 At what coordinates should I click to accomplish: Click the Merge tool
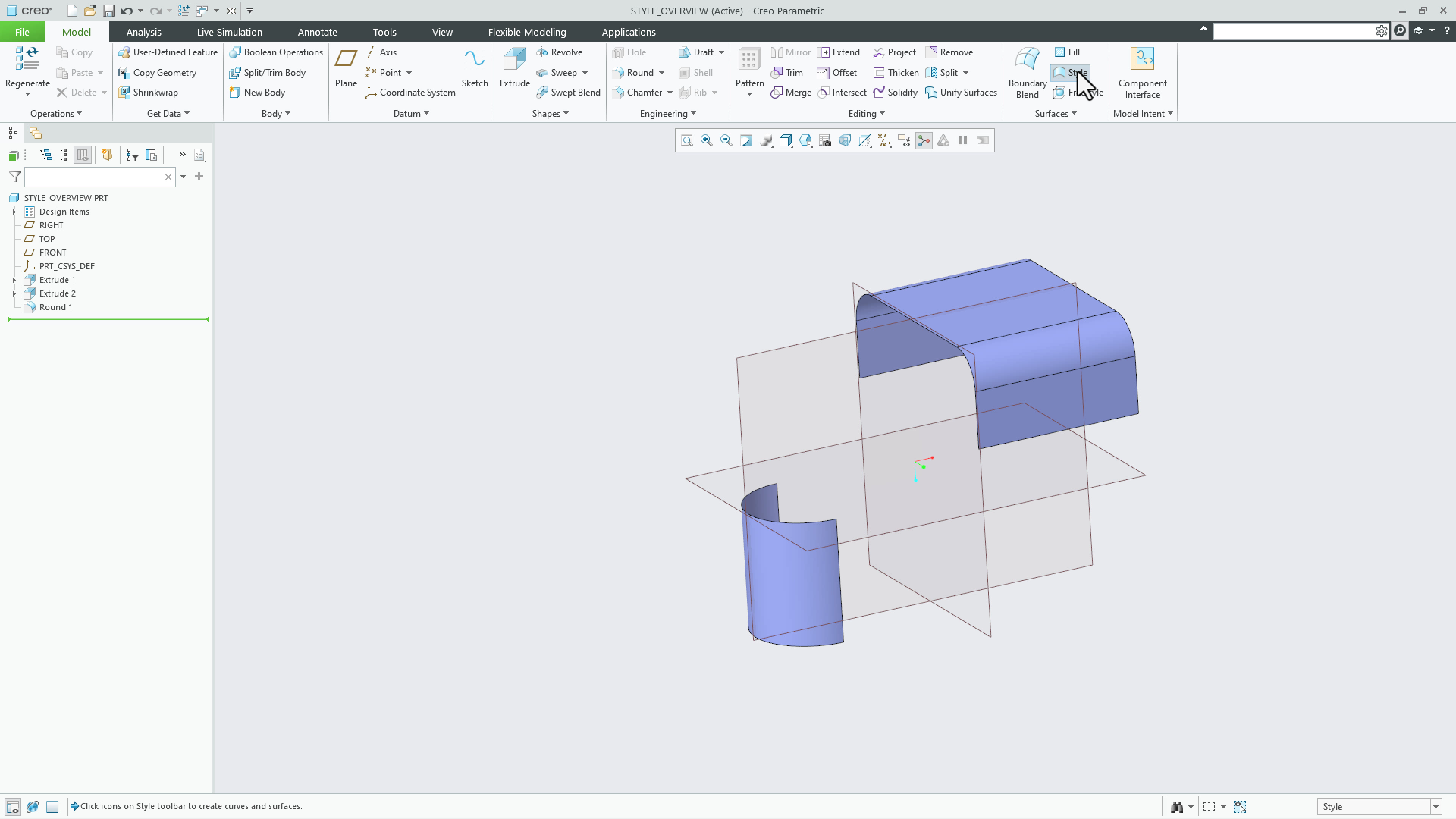point(791,93)
